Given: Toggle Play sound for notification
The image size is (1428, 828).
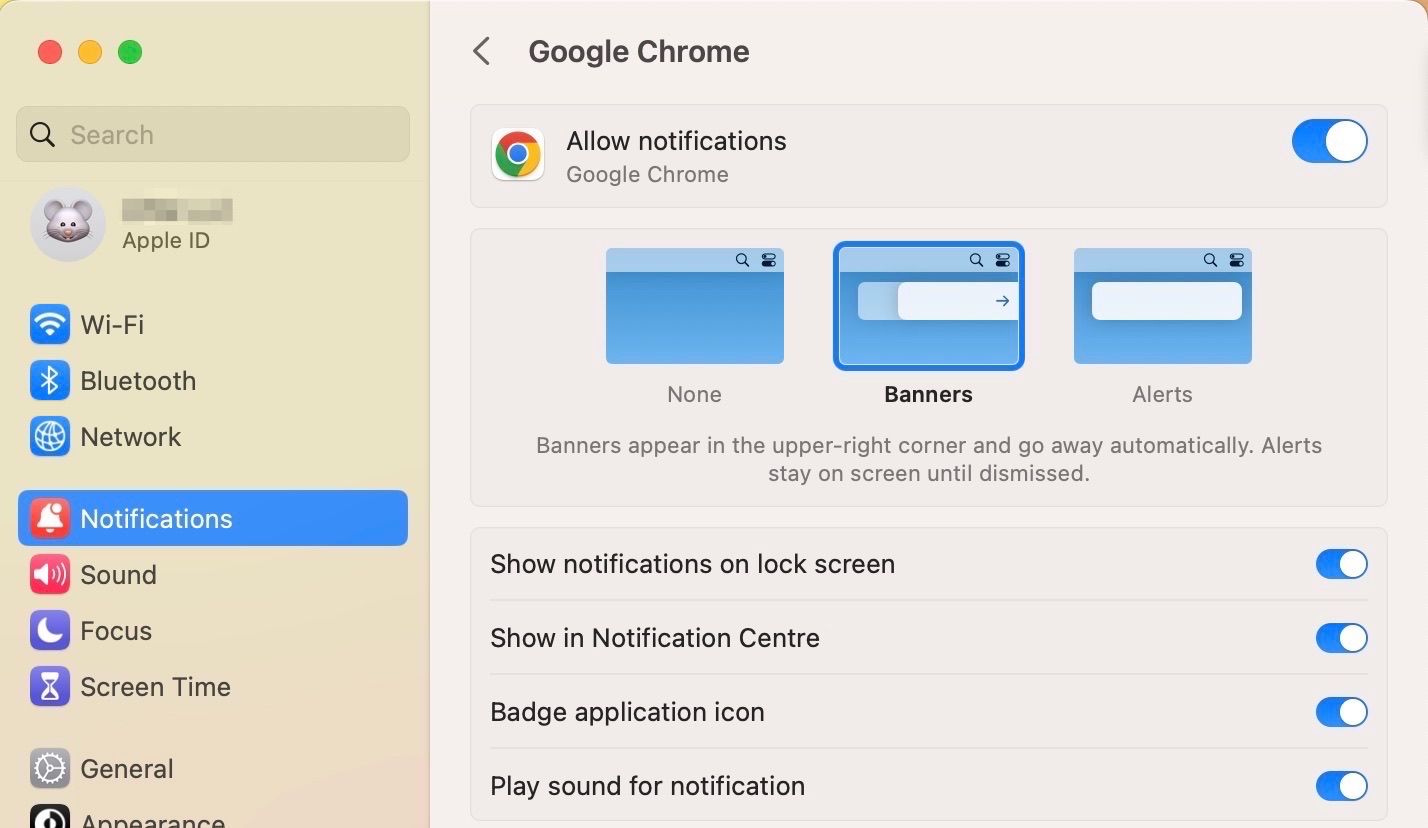Looking at the screenshot, I should click(x=1341, y=786).
